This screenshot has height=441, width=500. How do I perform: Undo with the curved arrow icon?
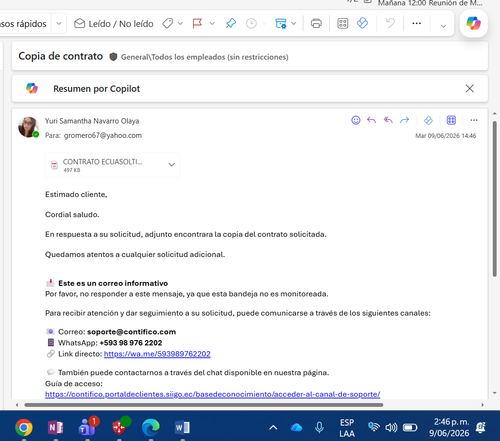pyautogui.click(x=390, y=23)
